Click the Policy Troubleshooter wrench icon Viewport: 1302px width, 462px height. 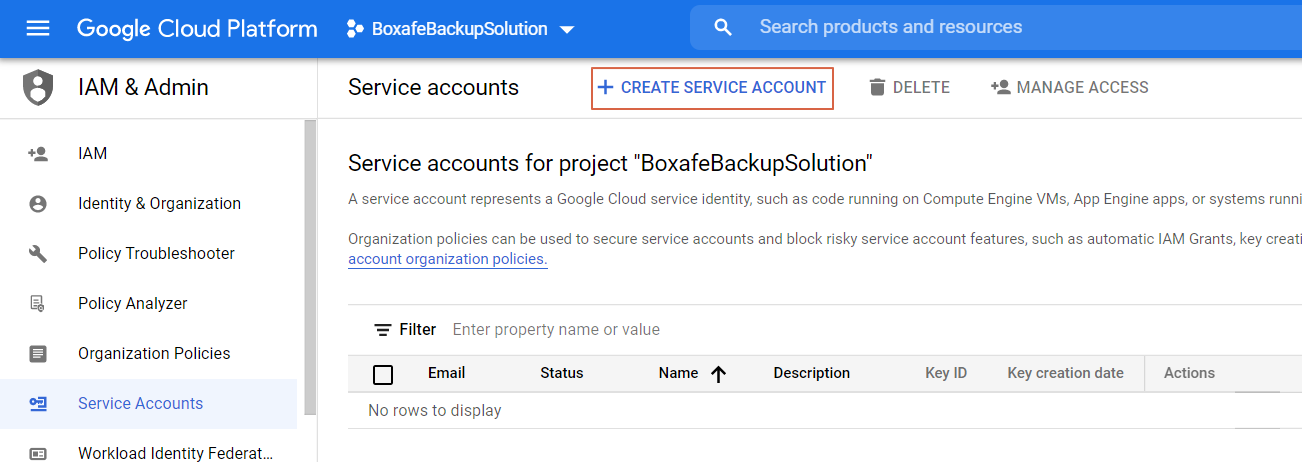tap(38, 254)
